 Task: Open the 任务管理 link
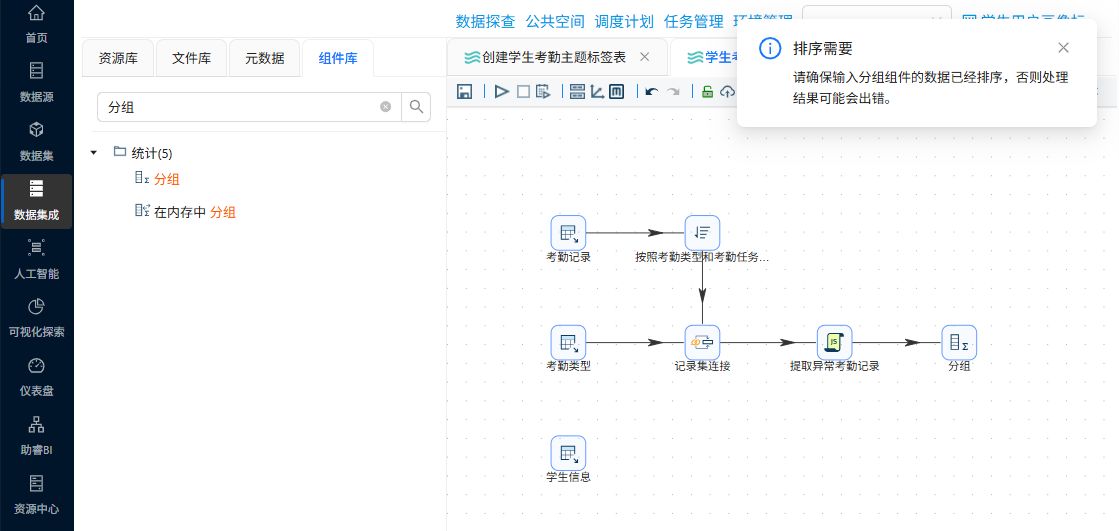[x=693, y=21]
